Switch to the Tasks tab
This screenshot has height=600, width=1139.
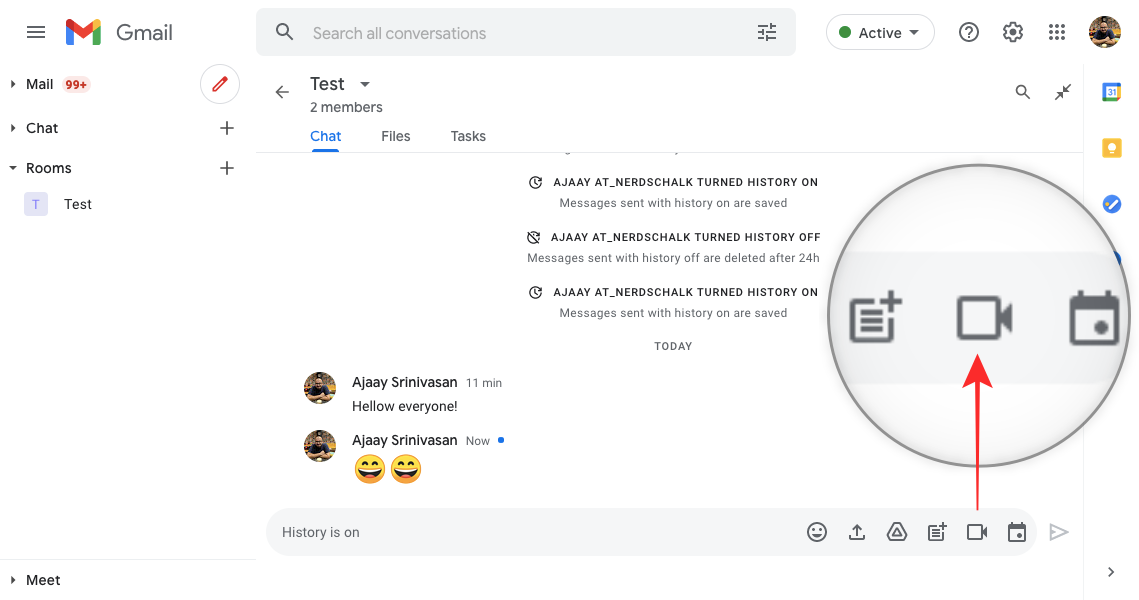click(x=468, y=136)
